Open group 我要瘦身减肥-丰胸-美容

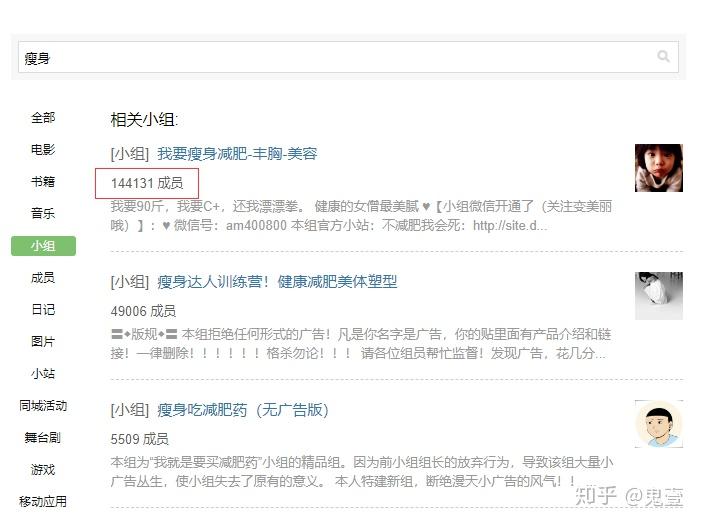pyautogui.click(x=237, y=154)
